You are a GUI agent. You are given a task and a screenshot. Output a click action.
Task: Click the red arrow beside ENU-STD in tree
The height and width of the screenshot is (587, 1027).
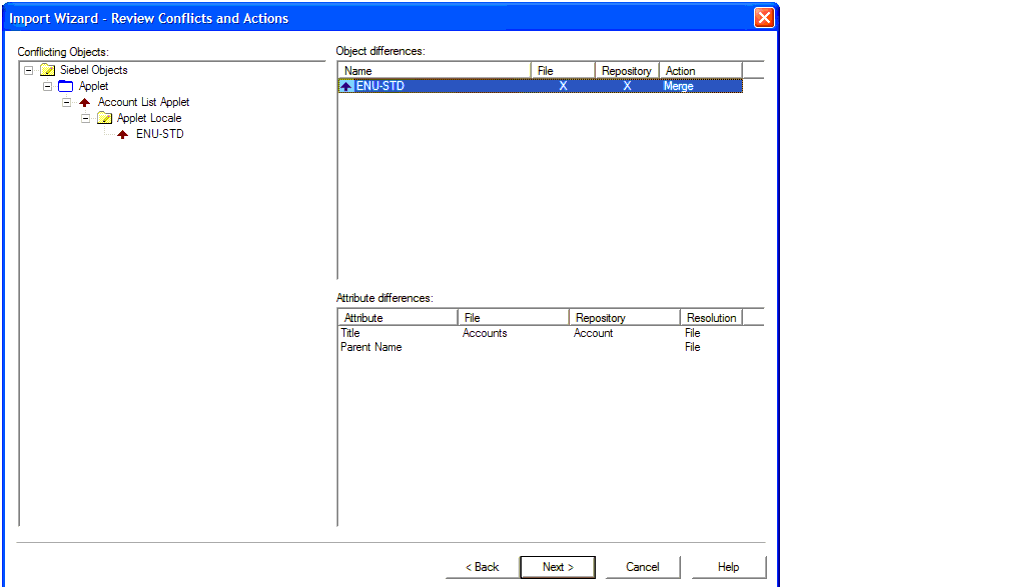pos(122,134)
